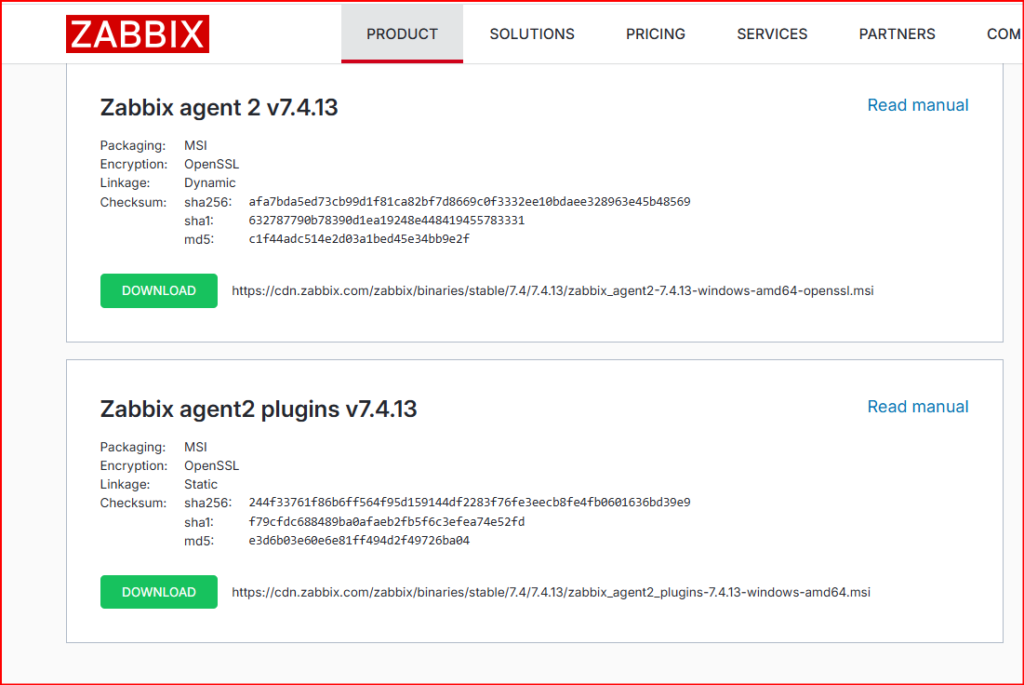Screen dimensions: 1024x685
Task: Select sha1 checksum starting 63278779
Action: (386, 221)
